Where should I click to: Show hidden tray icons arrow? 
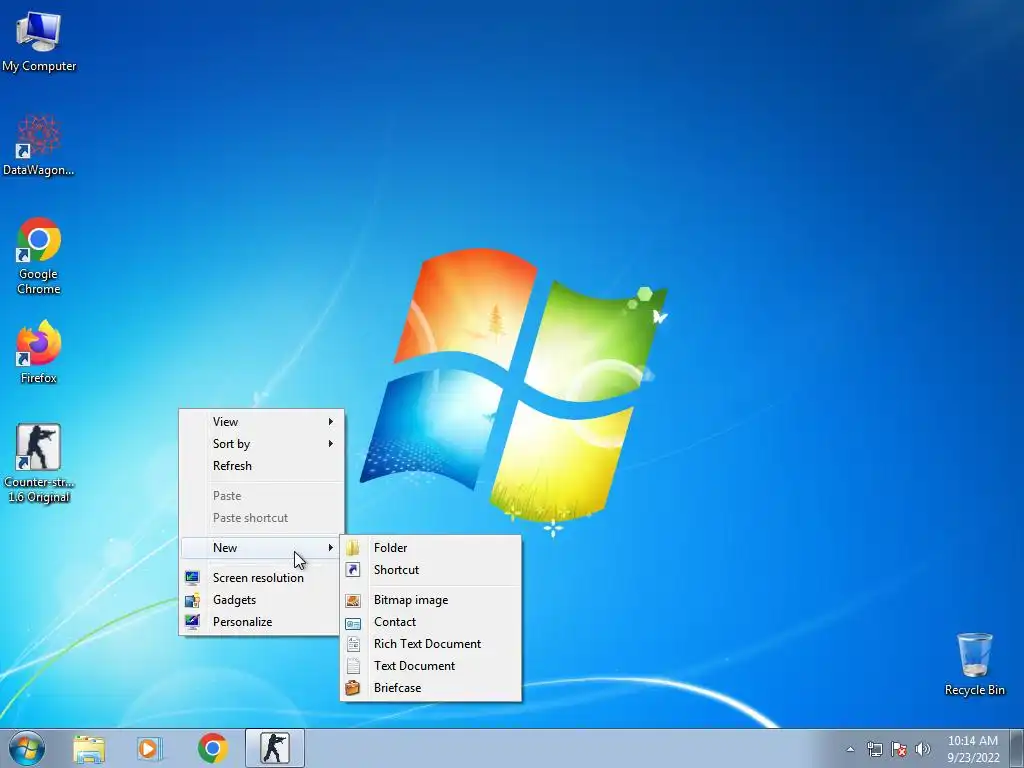coord(850,749)
